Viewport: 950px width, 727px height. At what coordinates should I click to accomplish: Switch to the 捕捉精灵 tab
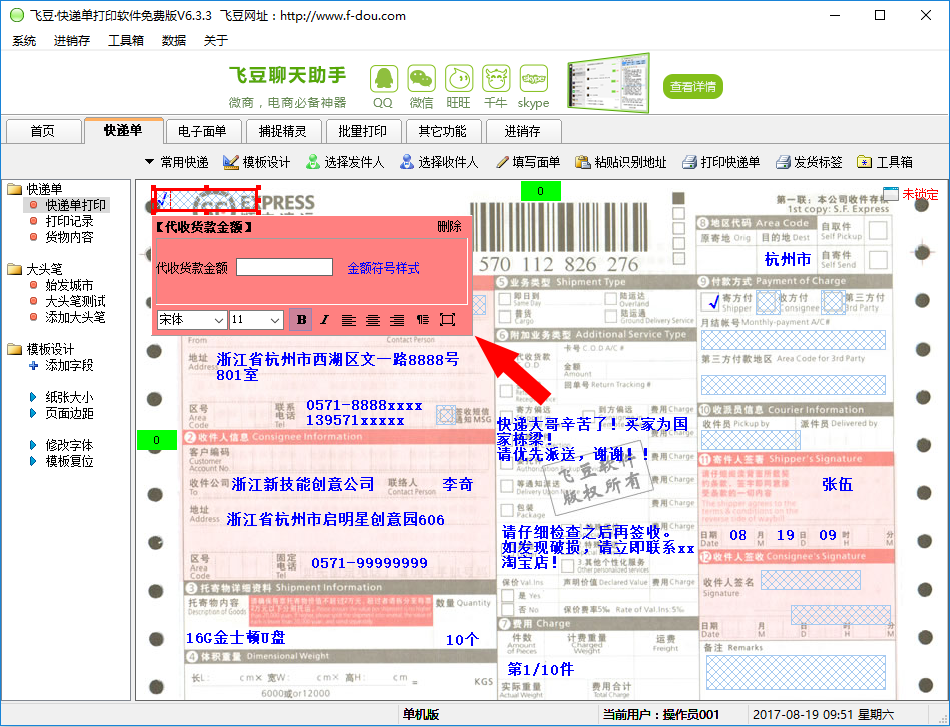pos(282,131)
